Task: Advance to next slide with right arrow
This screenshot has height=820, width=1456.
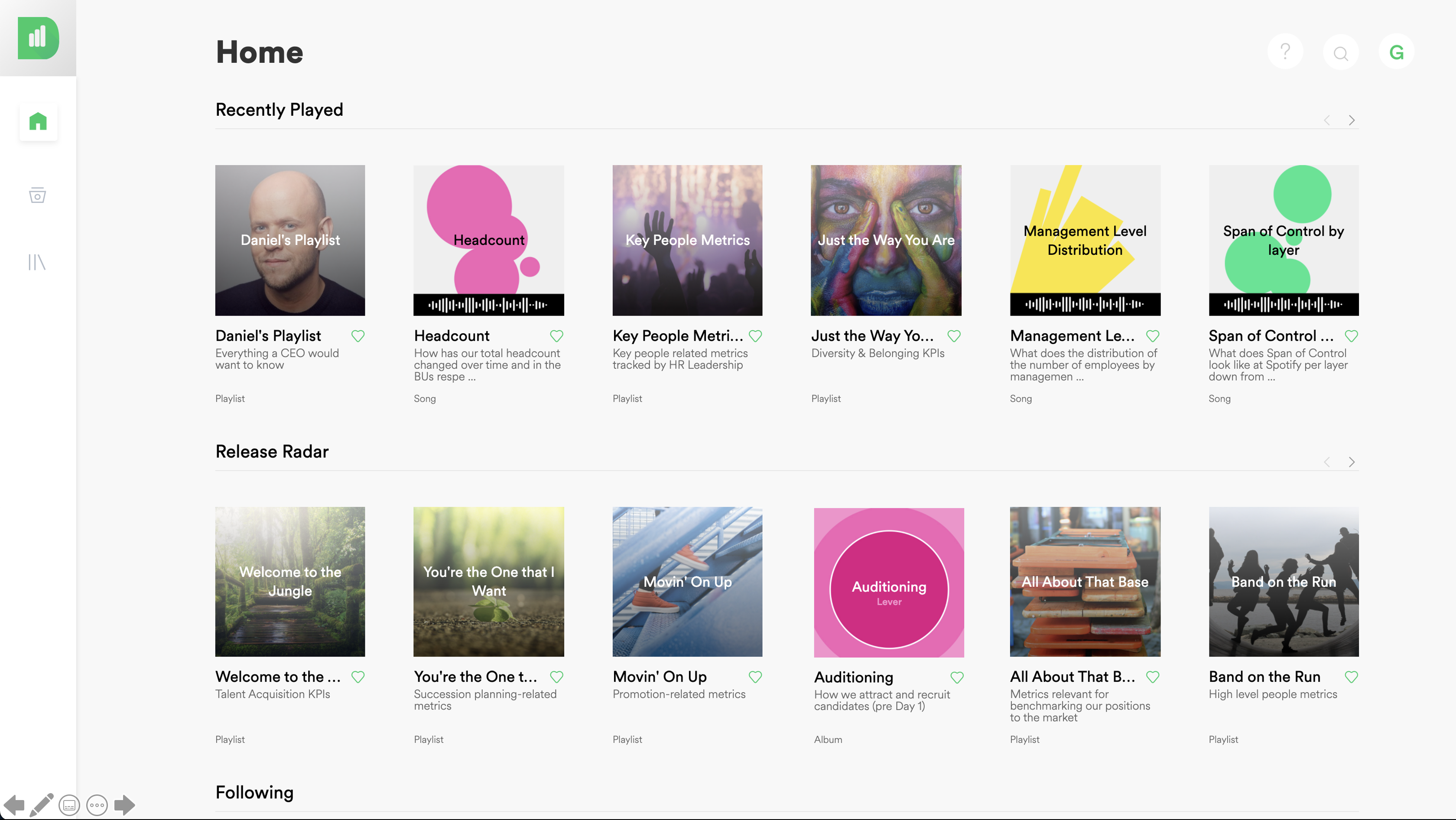Action: (x=124, y=805)
